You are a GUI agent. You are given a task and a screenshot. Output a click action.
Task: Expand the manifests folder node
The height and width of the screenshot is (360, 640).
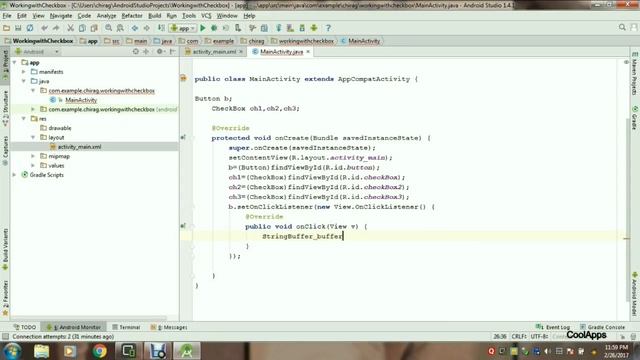24,72
